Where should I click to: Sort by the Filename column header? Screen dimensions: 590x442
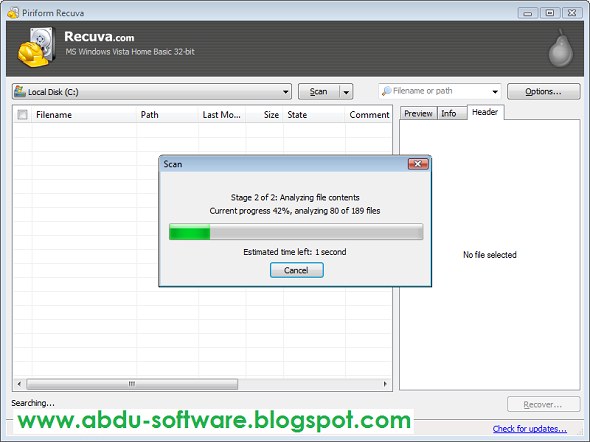(84, 115)
